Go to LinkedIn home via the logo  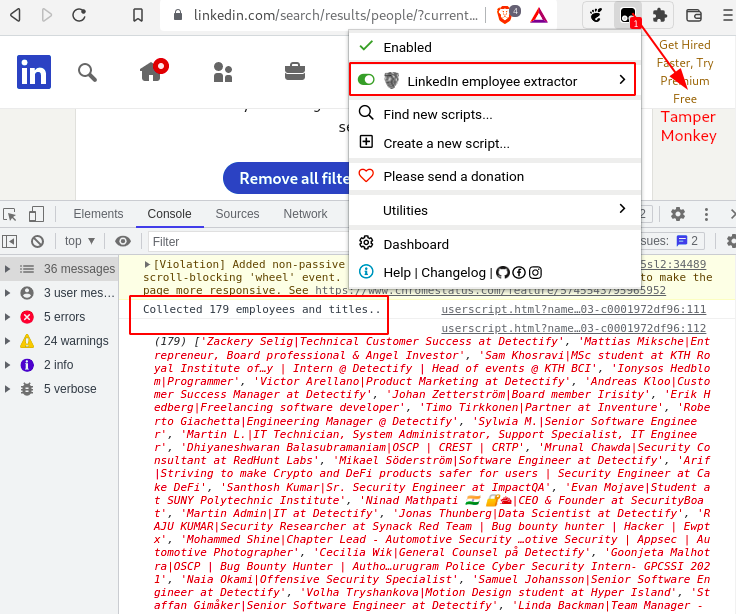(34, 72)
